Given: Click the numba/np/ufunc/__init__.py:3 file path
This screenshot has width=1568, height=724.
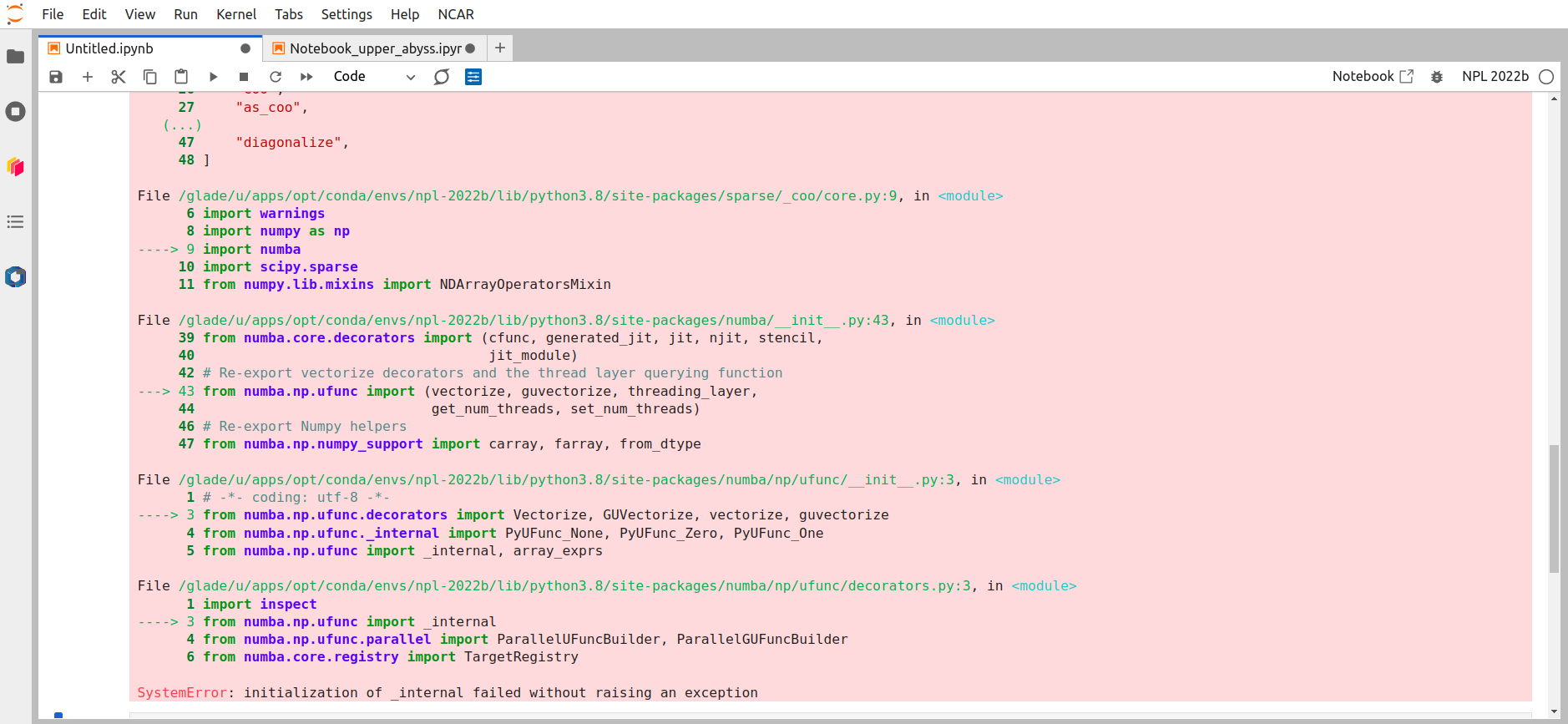Looking at the screenshot, I should tap(566, 480).
